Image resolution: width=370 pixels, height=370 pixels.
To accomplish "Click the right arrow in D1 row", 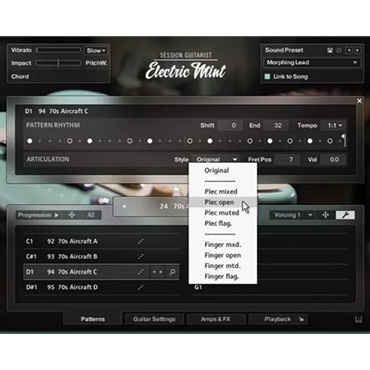I will pos(161,272).
